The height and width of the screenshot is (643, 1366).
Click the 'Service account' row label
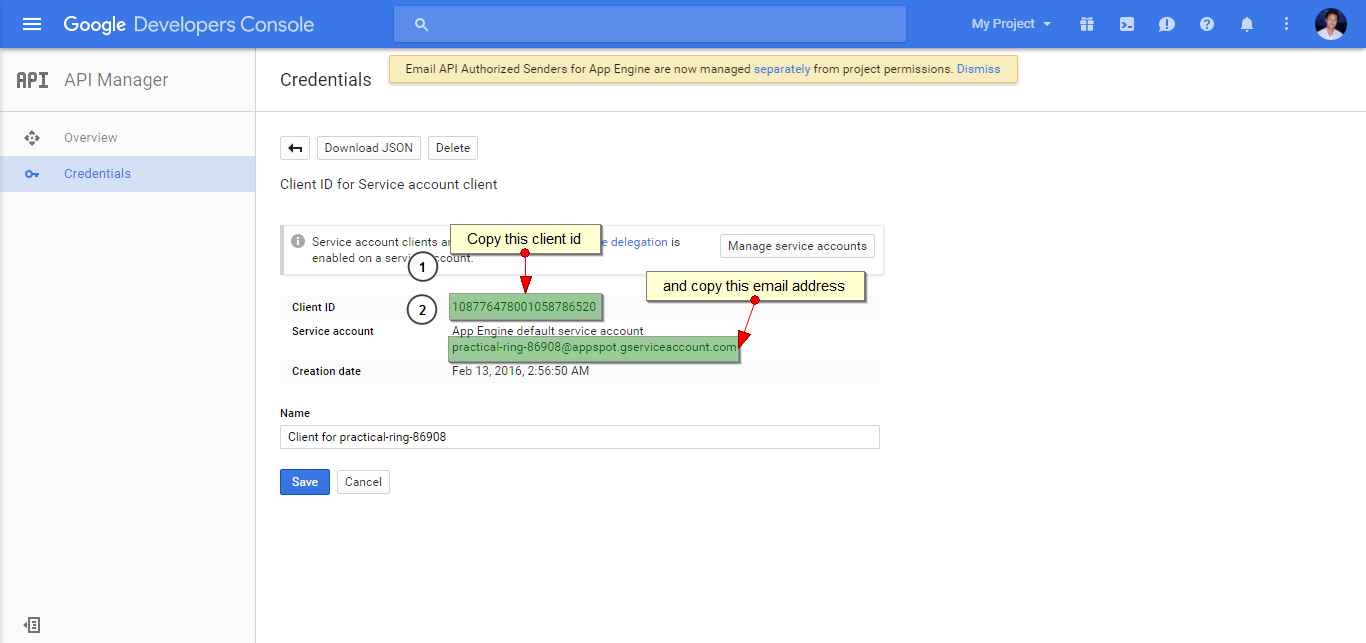[333, 331]
